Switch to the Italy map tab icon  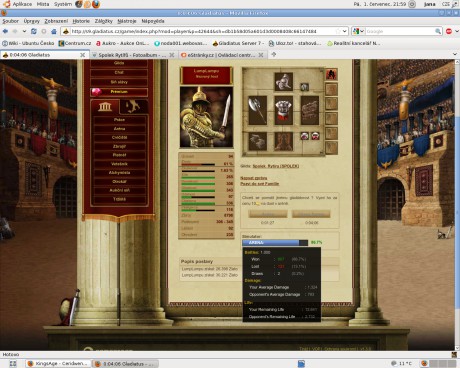point(134,107)
